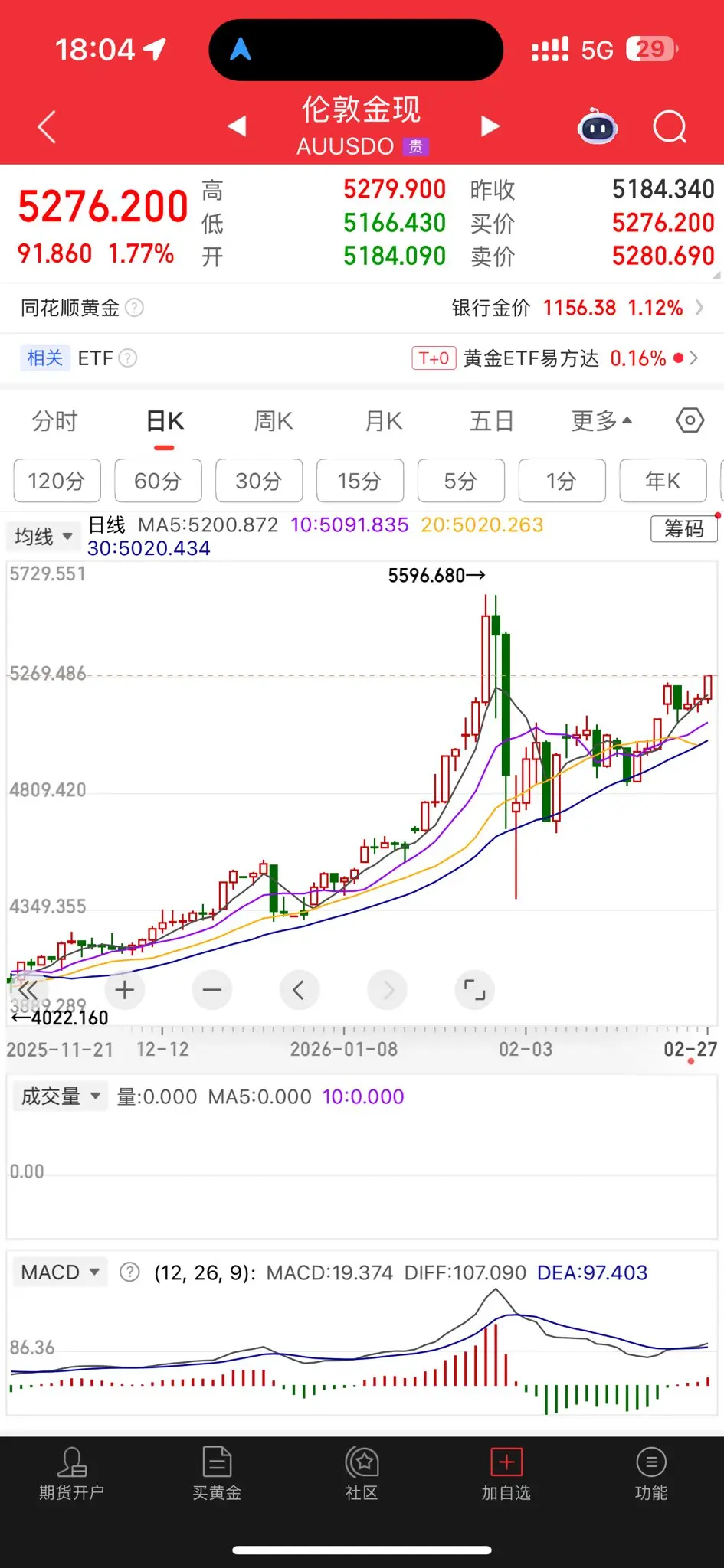Open MACD help question mark
Viewport: 724px width, 1568px height.
tap(130, 1272)
